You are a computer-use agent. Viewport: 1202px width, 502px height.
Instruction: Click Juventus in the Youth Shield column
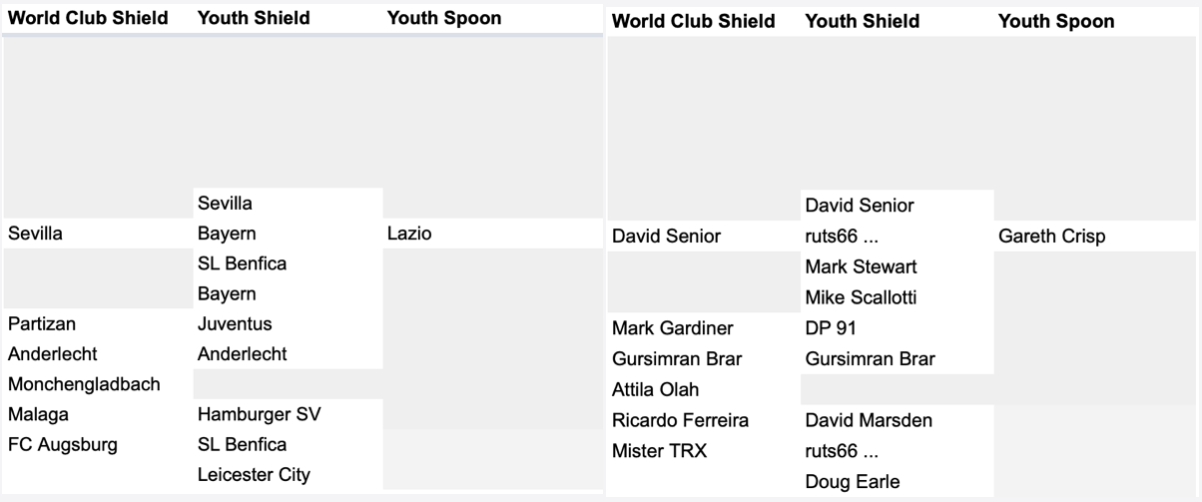pos(235,324)
